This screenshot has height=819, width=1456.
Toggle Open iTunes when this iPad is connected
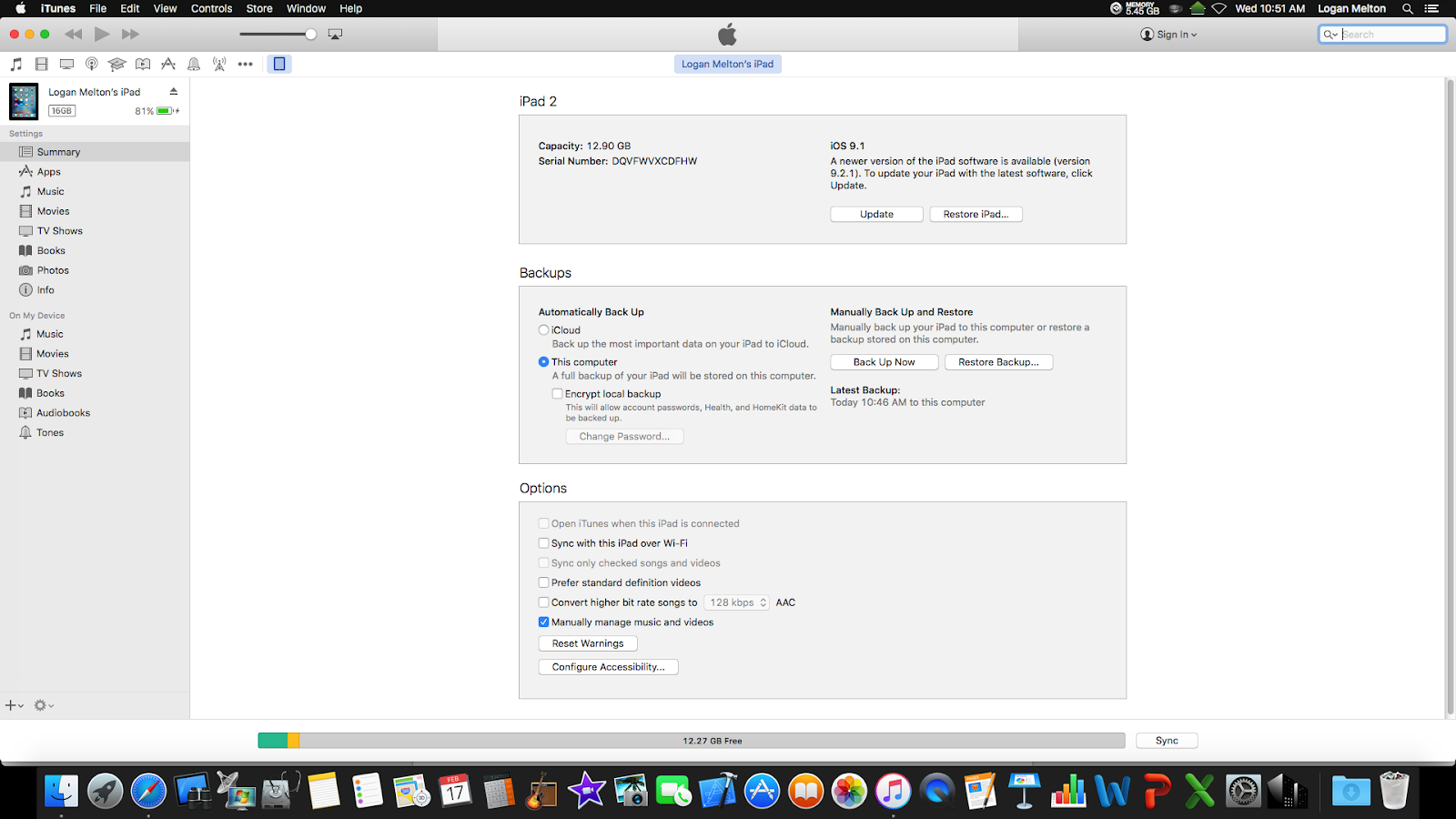point(544,523)
